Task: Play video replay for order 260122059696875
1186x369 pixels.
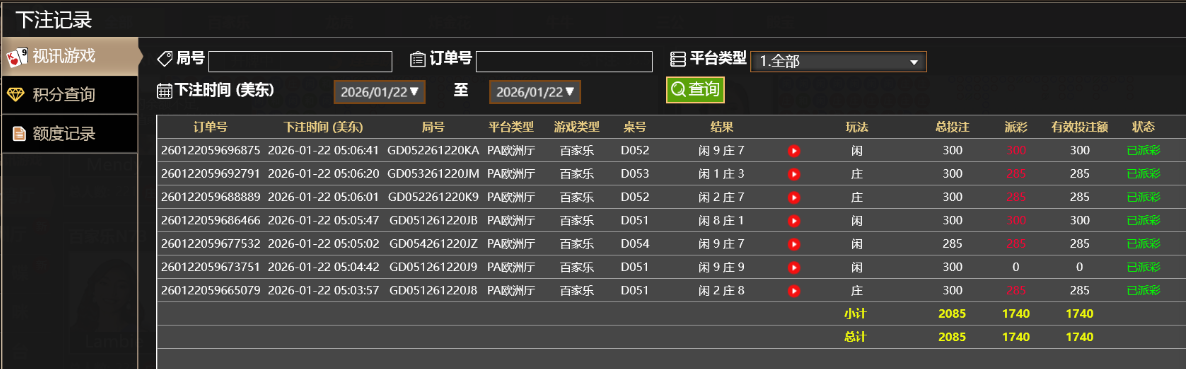Action: [793, 150]
